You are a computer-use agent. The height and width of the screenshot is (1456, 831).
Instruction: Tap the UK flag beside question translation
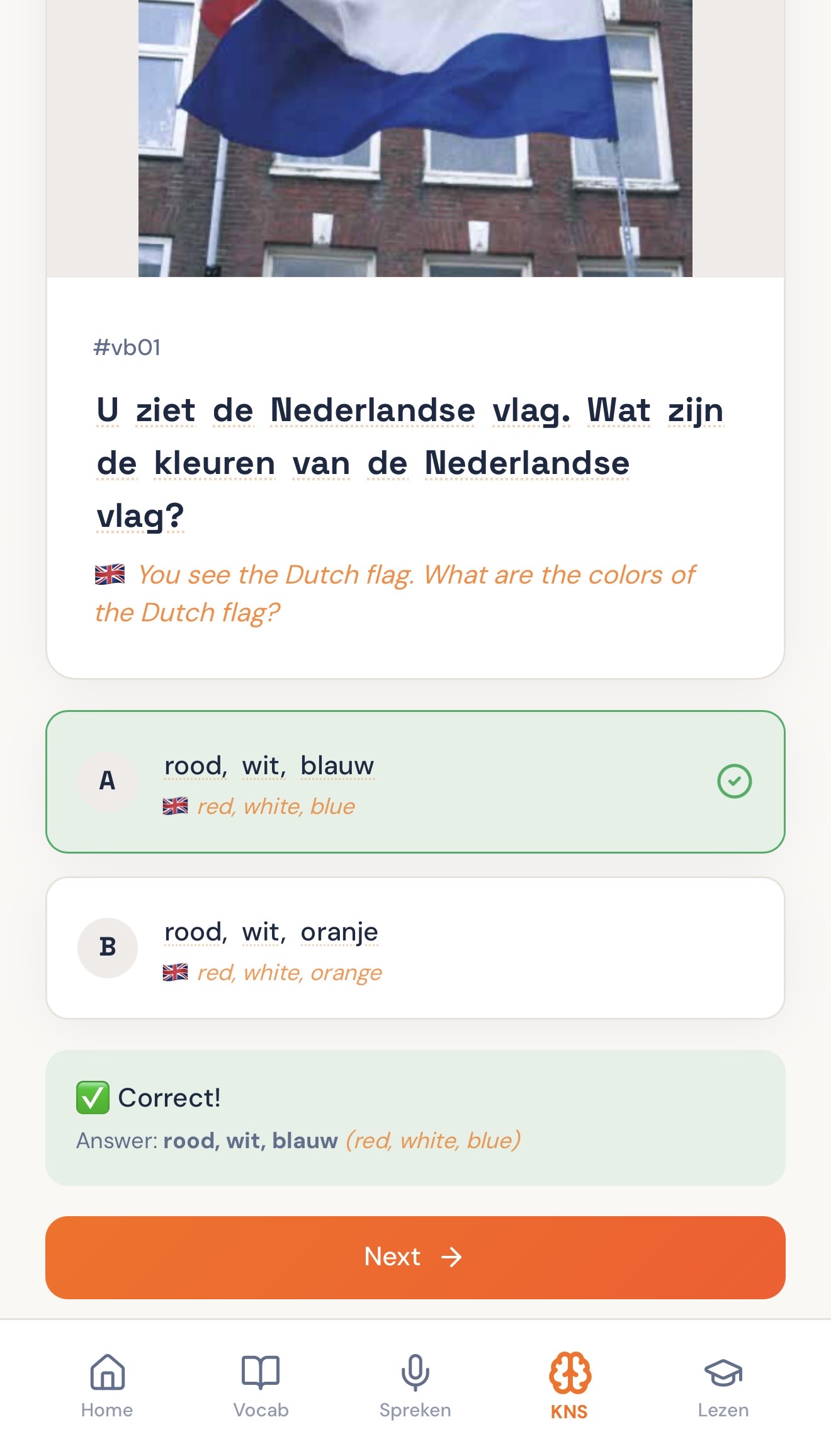coord(110,575)
